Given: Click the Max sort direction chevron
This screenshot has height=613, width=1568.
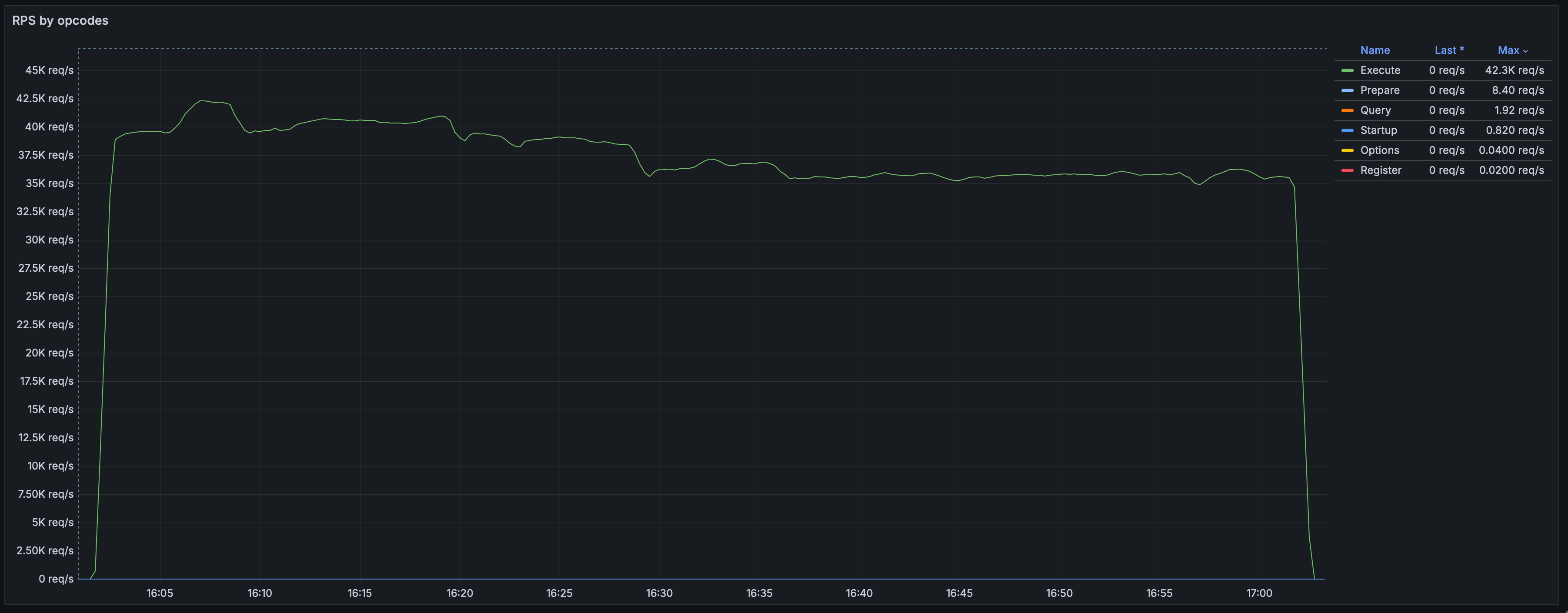Looking at the screenshot, I should (x=1525, y=51).
